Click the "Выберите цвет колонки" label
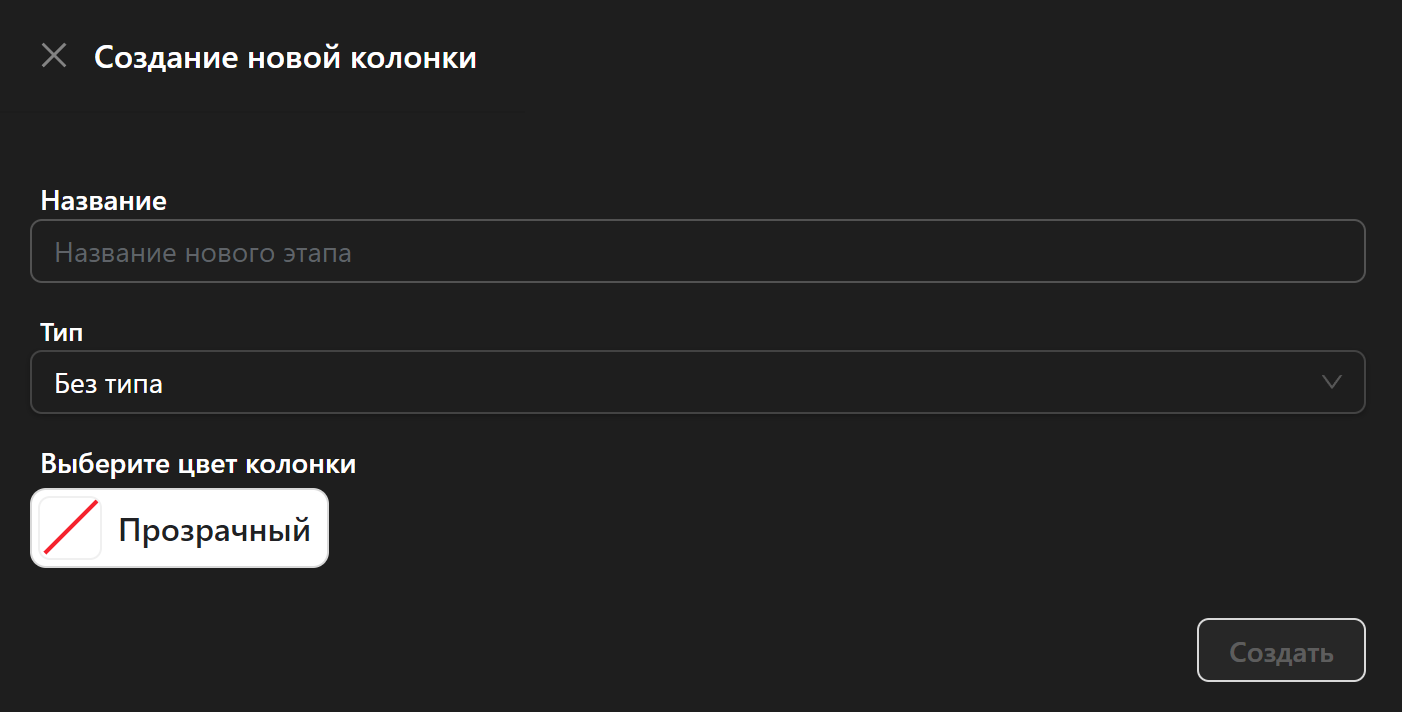This screenshot has height=712, width=1402. [x=198, y=464]
